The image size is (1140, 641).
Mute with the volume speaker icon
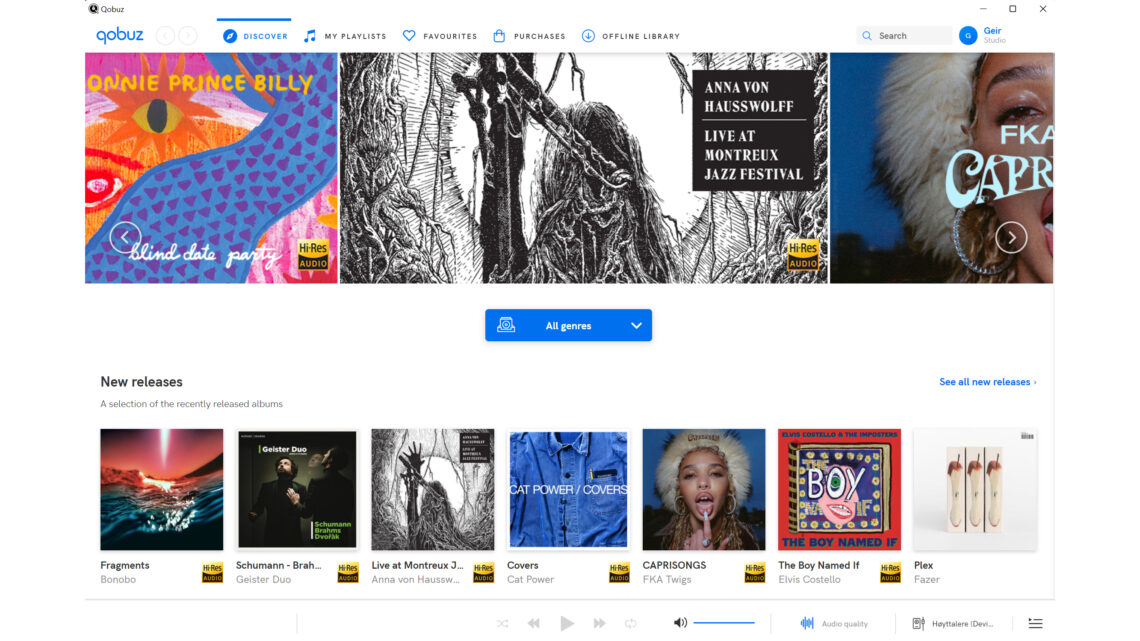(x=681, y=623)
